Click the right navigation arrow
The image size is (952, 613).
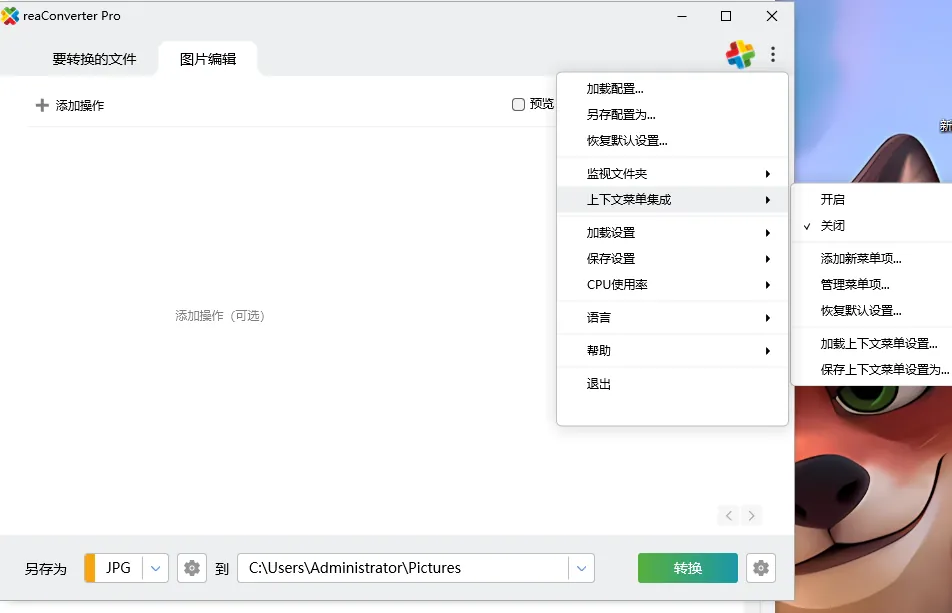coord(751,515)
